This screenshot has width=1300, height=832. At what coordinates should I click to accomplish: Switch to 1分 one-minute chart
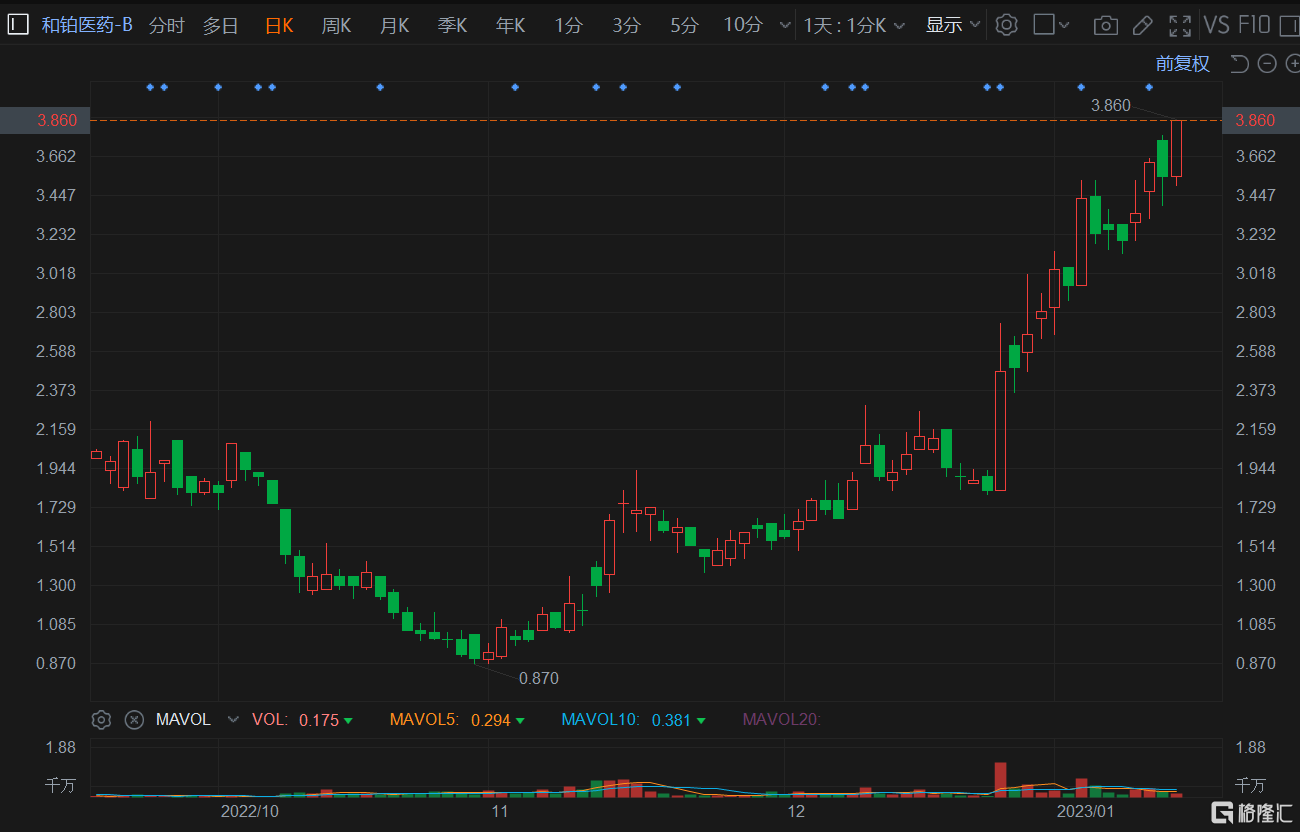pos(568,25)
